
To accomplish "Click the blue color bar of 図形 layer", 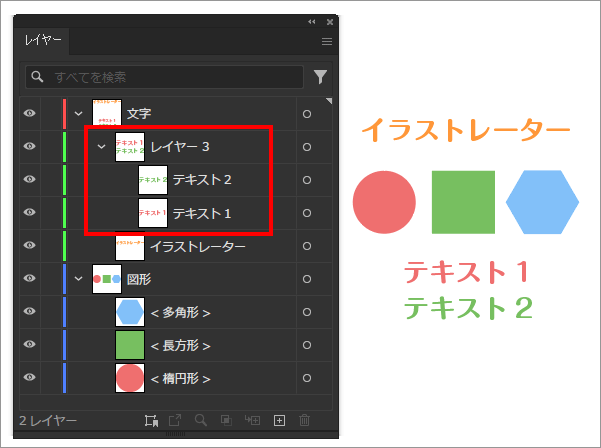I will 64,279.
